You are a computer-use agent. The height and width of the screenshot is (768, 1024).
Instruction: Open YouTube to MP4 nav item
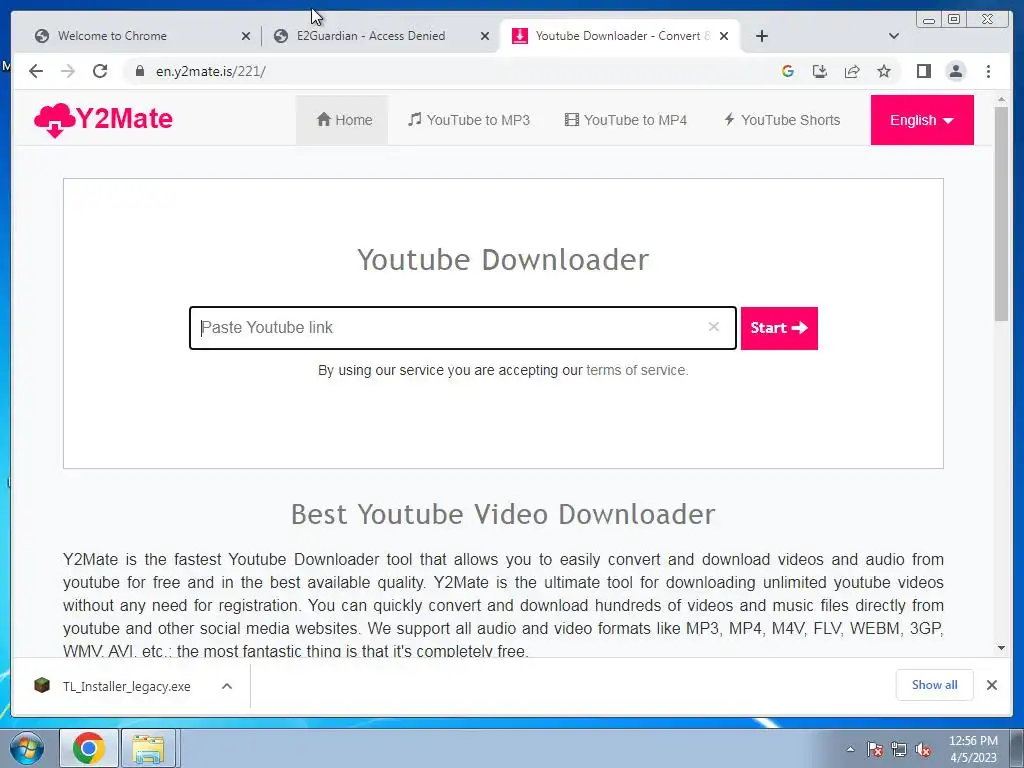pyautogui.click(x=626, y=120)
